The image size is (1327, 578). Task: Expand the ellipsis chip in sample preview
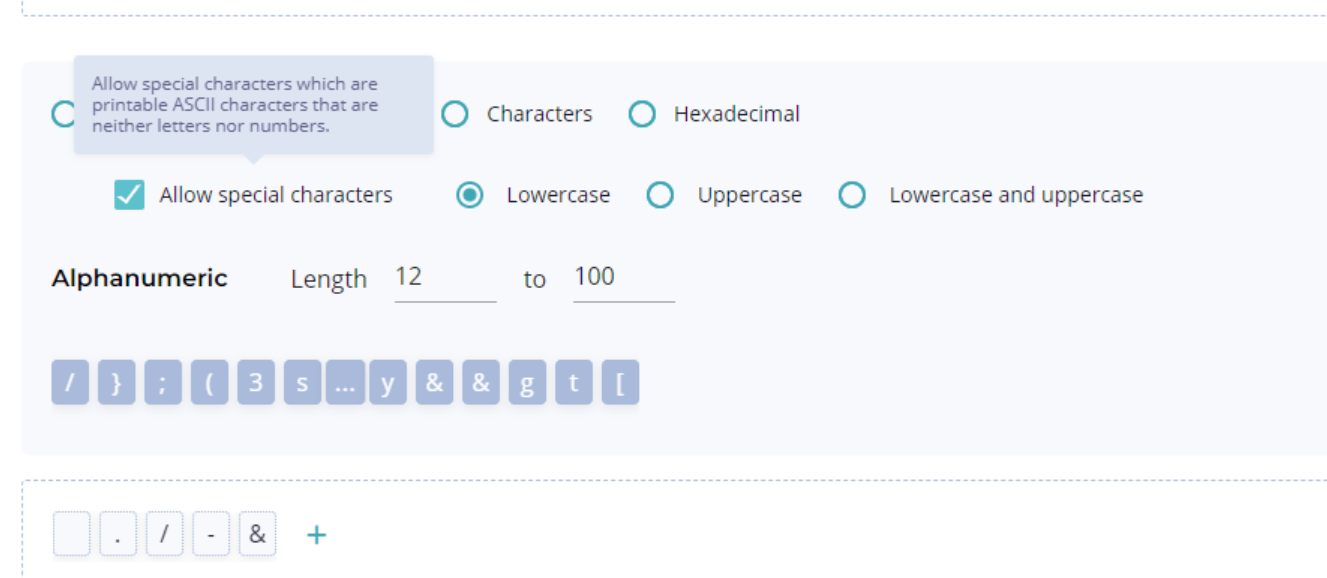[x=344, y=385]
